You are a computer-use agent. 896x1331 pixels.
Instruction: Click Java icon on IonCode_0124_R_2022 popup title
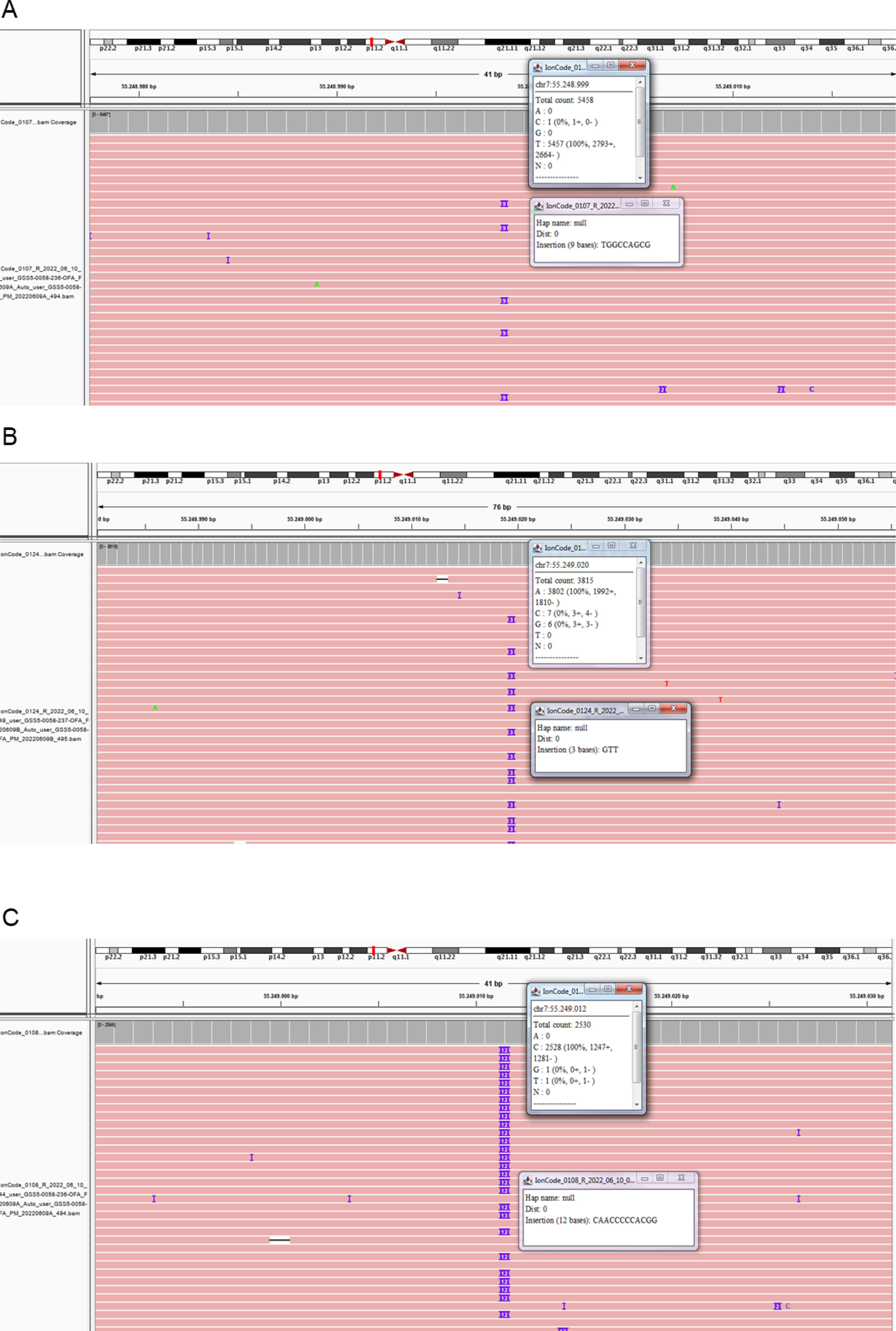tap(540, 711)
